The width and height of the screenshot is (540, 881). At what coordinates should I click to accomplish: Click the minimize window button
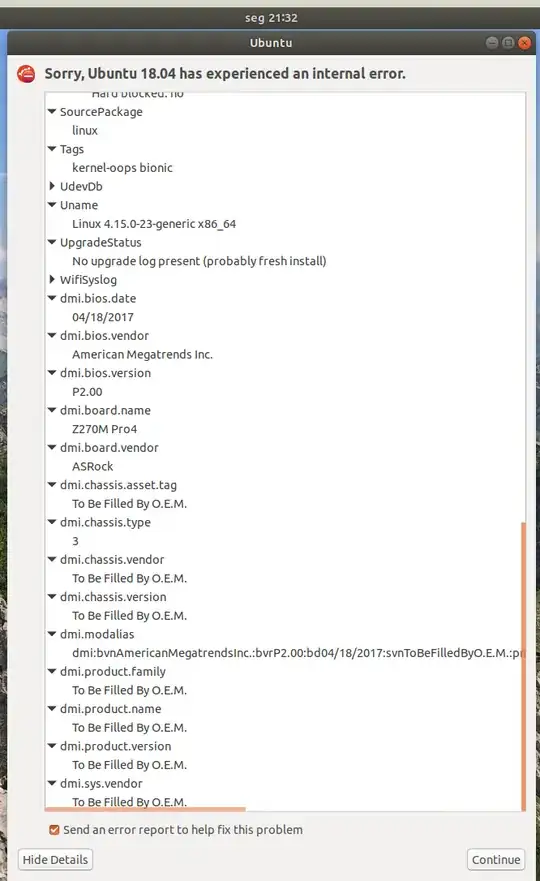[492, 43]
